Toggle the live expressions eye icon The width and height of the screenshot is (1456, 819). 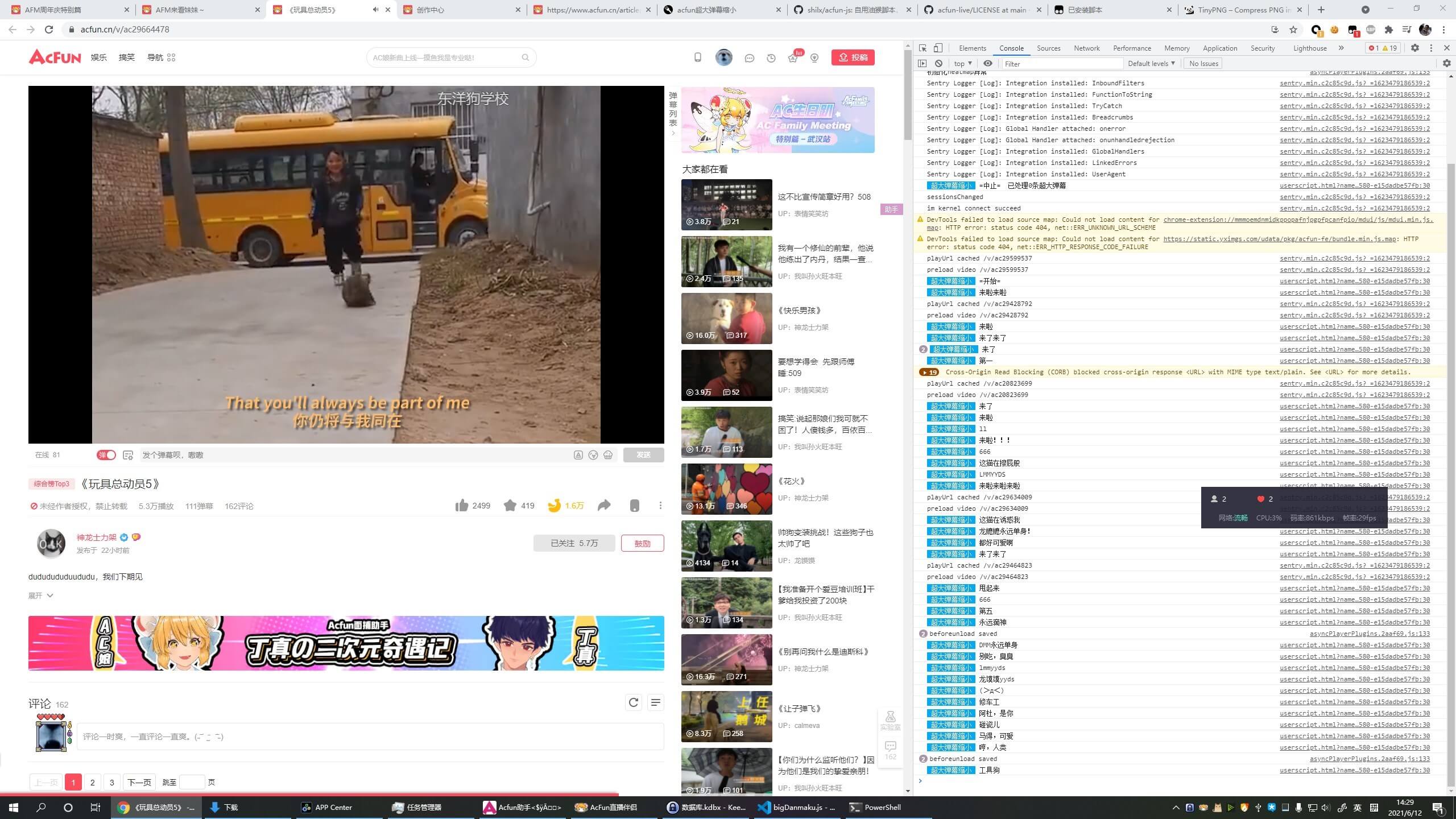click(x=988, y=64)
